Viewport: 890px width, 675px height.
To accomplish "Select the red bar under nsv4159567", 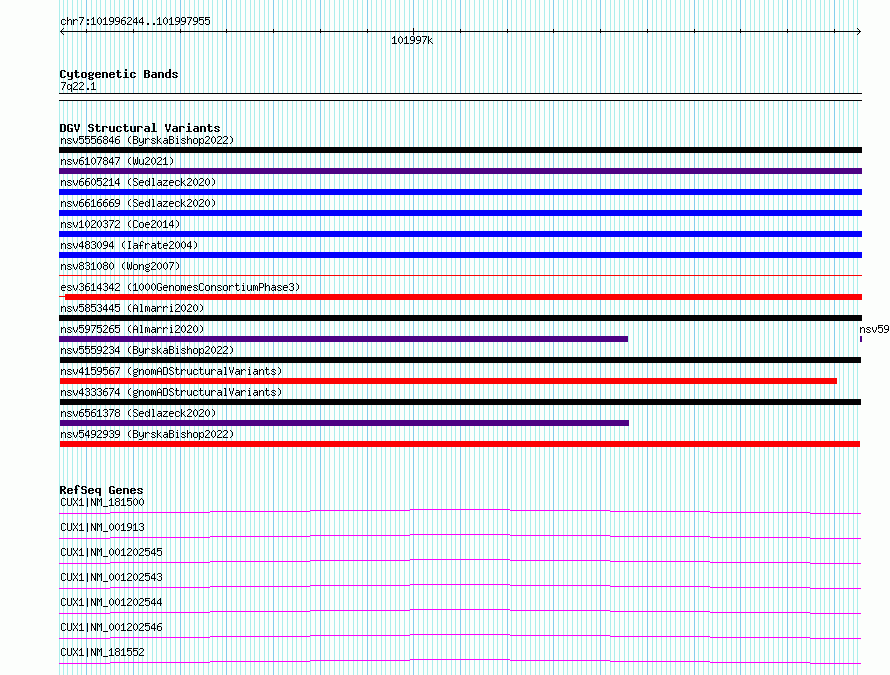I will [448, 381].
